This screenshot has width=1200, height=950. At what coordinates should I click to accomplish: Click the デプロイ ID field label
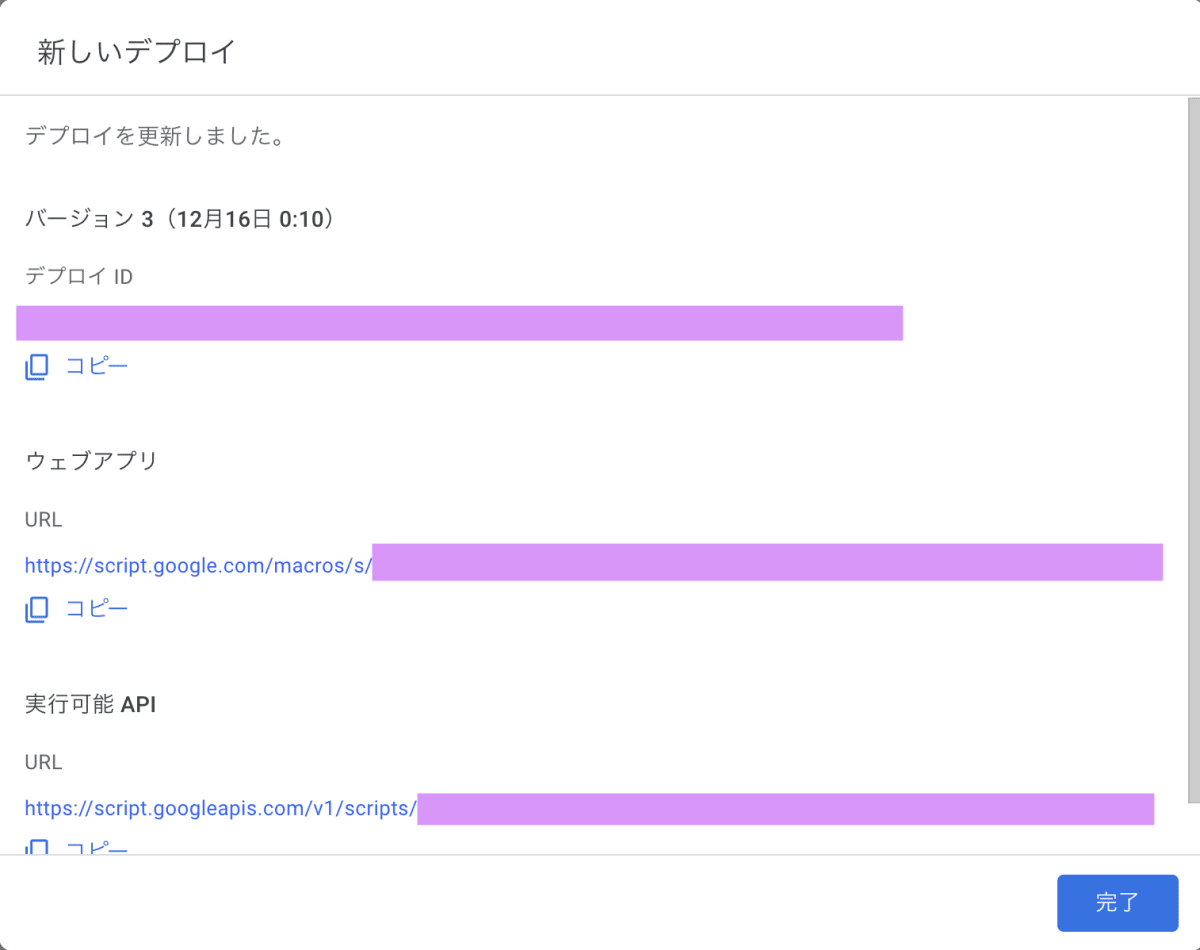(79, 277)
